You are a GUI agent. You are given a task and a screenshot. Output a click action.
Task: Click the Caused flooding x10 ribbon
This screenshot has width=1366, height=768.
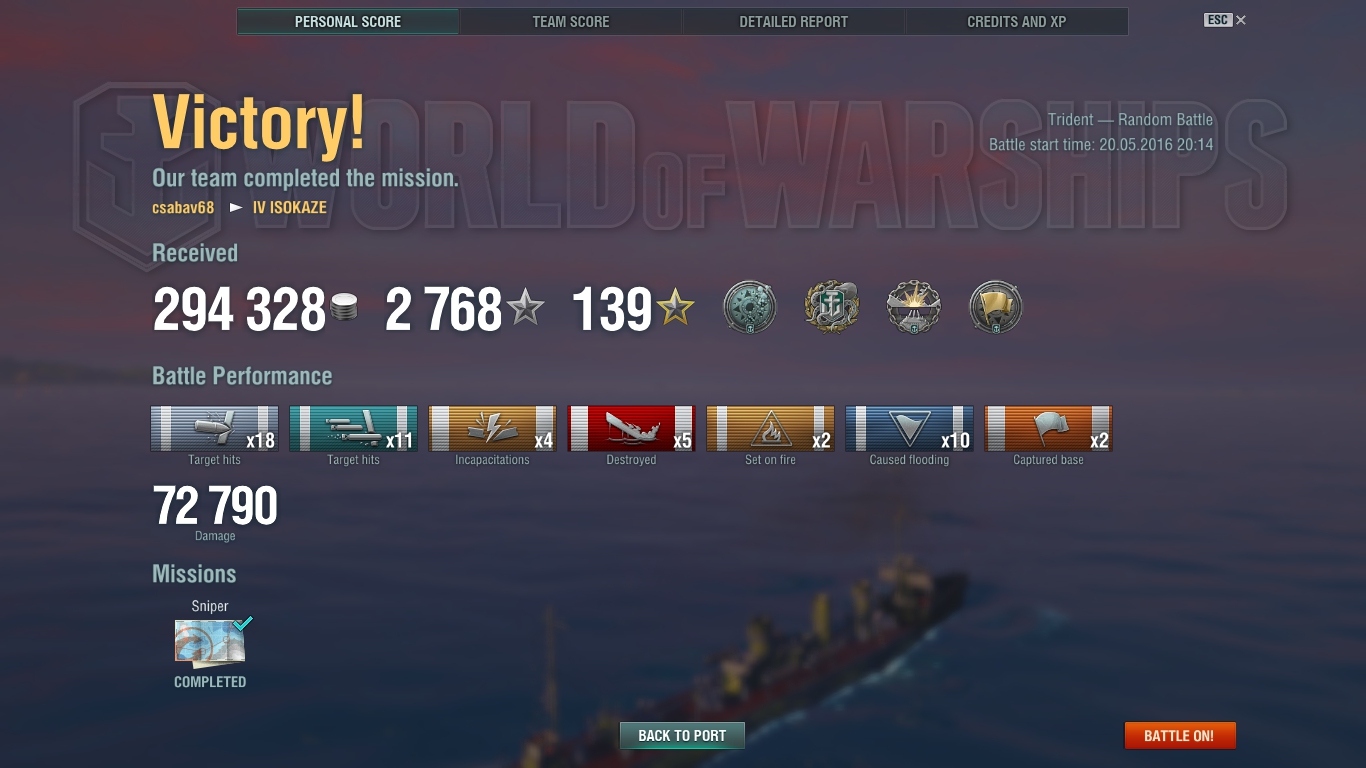point(910,429)
